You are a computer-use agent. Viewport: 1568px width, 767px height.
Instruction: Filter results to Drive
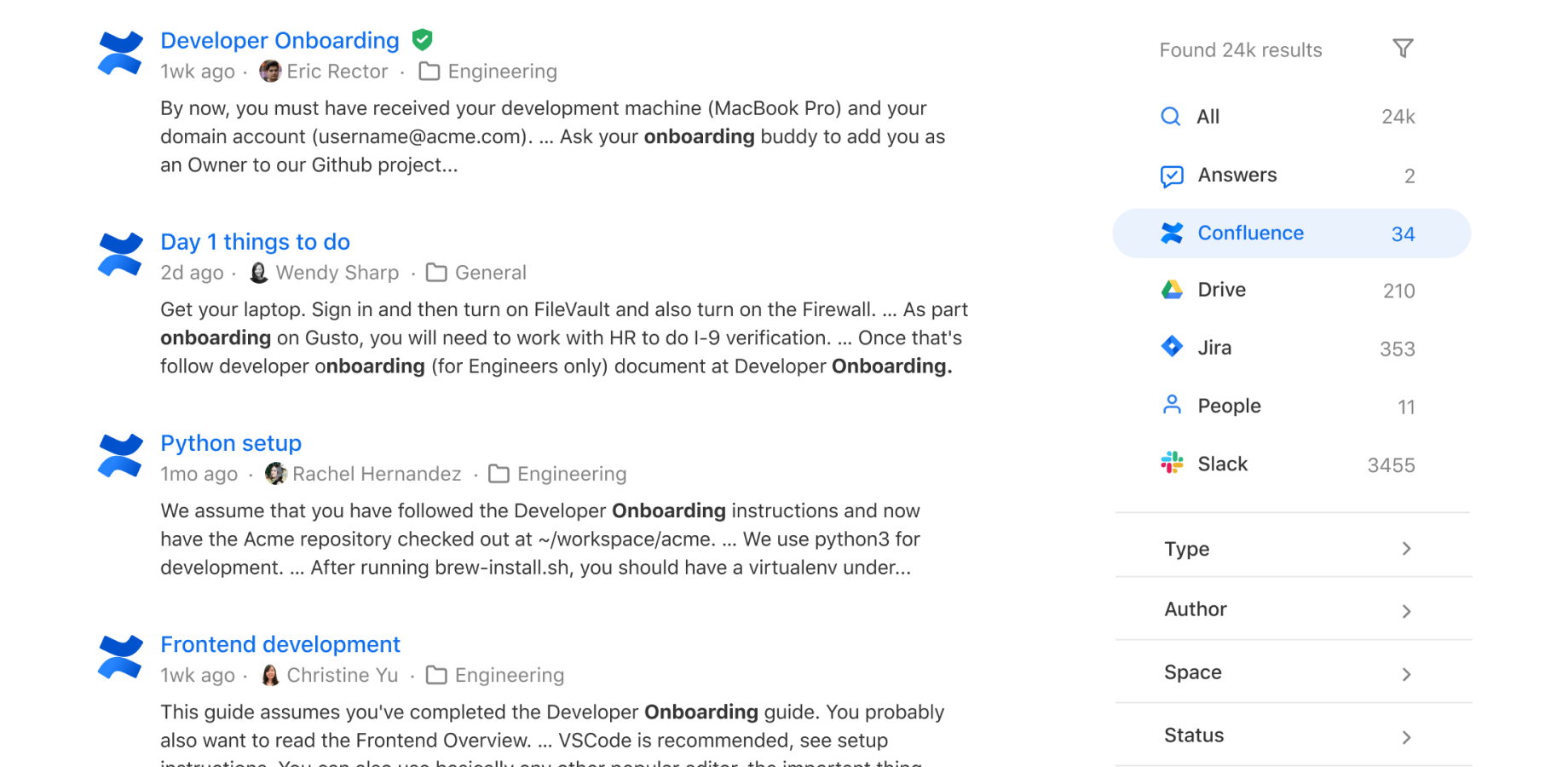(x=1292, y=291)
